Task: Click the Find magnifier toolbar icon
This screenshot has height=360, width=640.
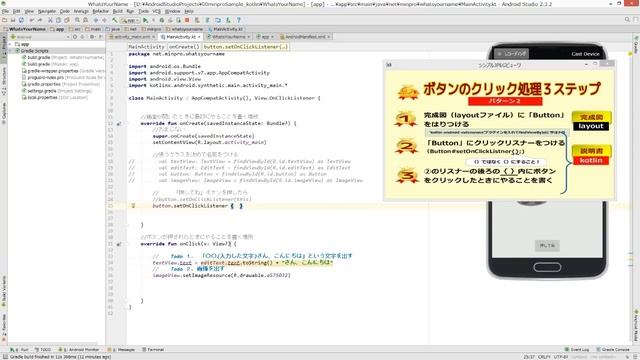Action: [77, 20]
